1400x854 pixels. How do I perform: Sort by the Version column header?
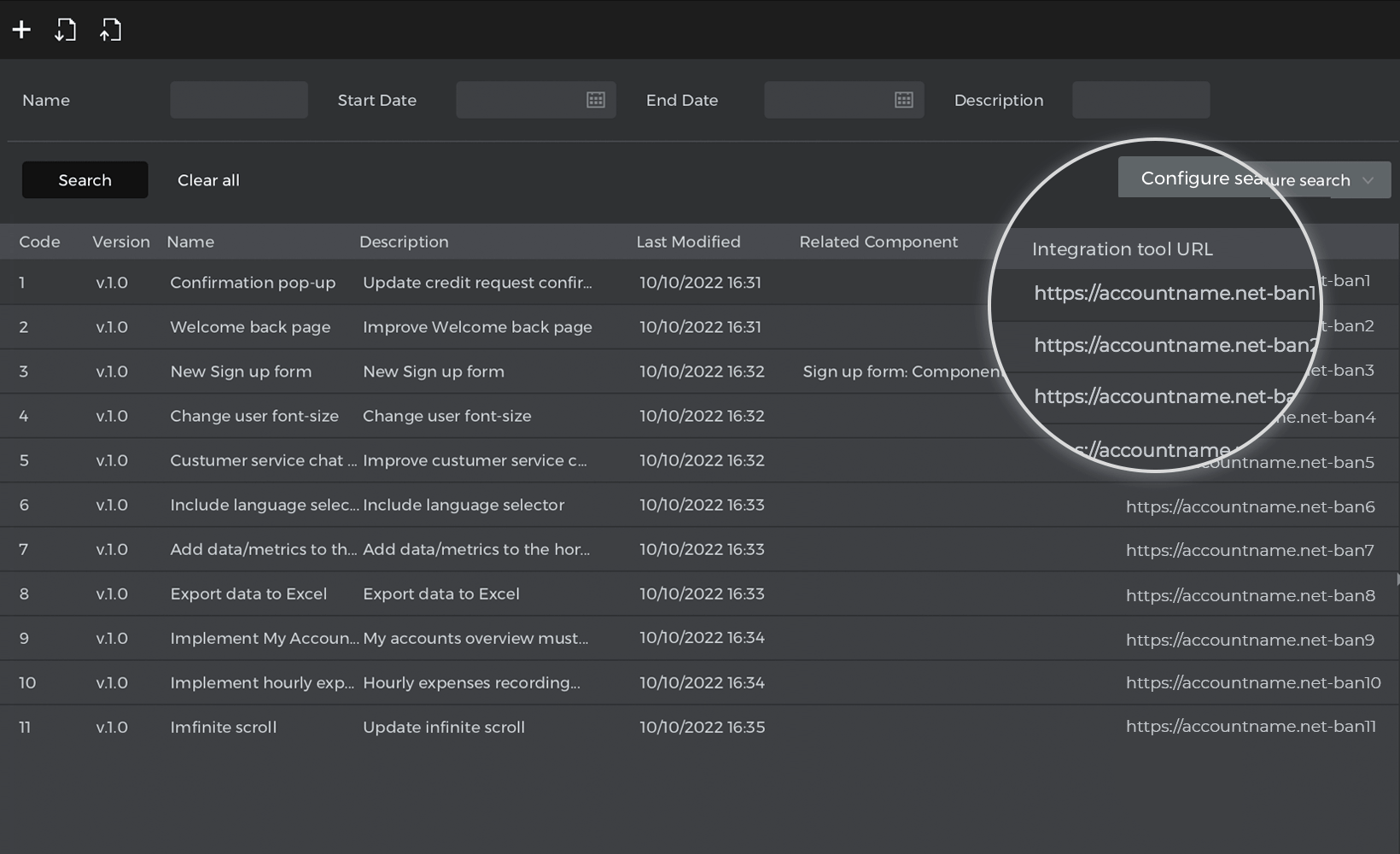click(120, 242)
